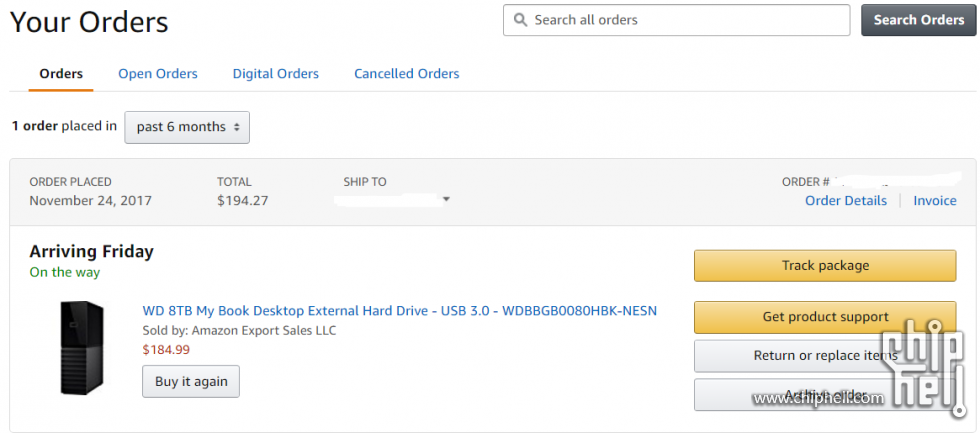The width and height of the screenshot is (980, 433).
Task: Switch to the Open Orders tab
Action: 158,74
